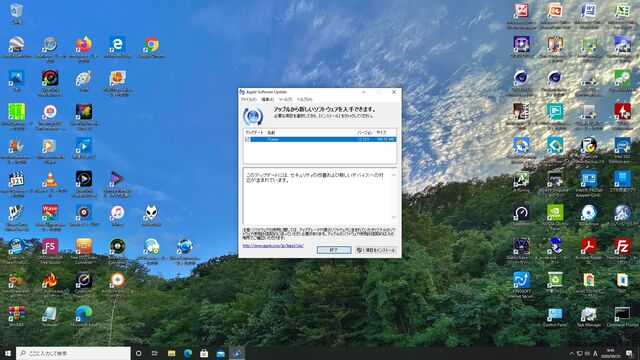Click the サイズ column header
The height and width of the screenshot is (360, 640).
tap(381, 133)
